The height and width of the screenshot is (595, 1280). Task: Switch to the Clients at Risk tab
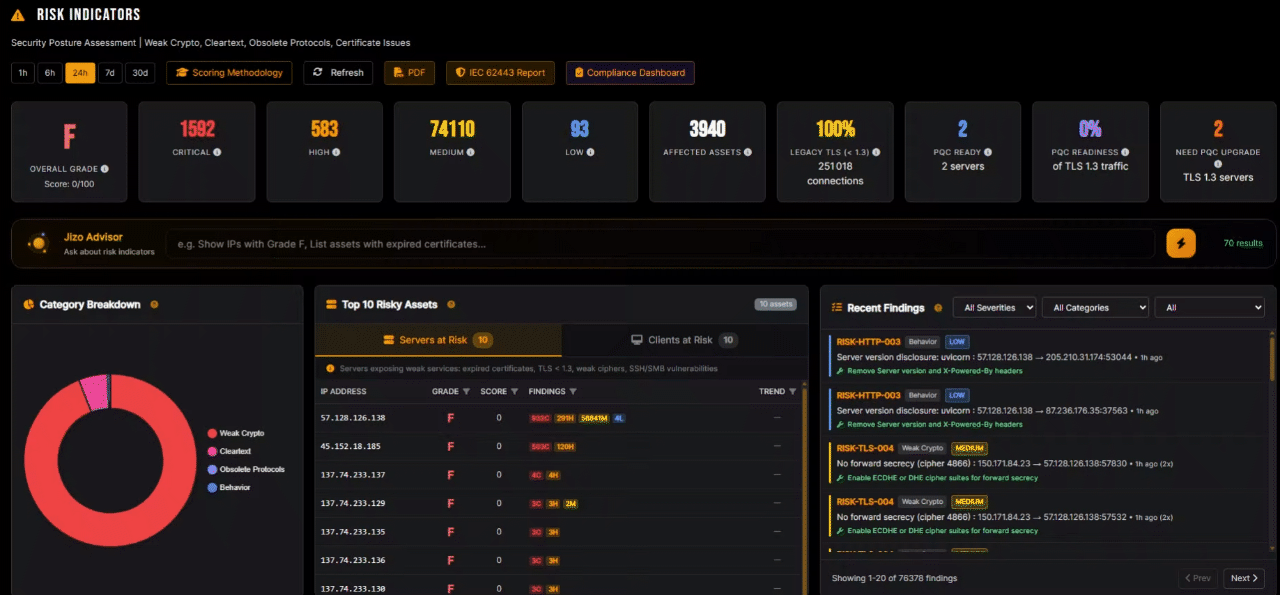coord(683,340)
